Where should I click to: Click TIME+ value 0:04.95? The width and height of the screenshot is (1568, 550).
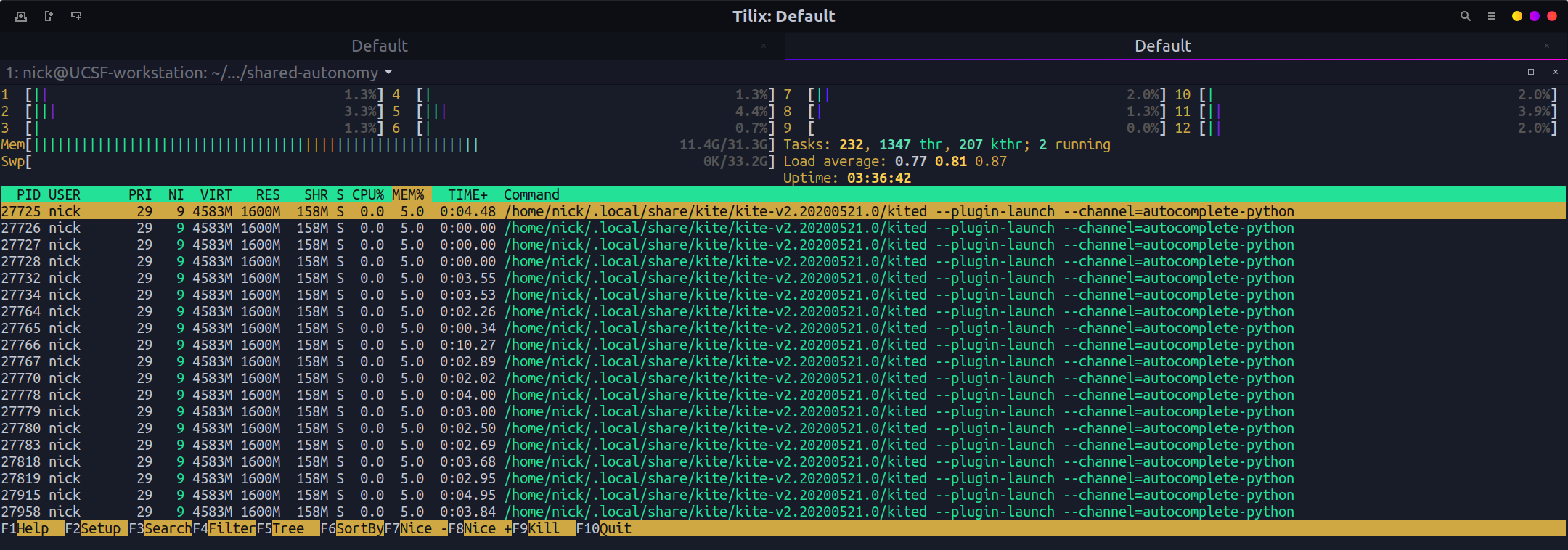pos(467,495)
